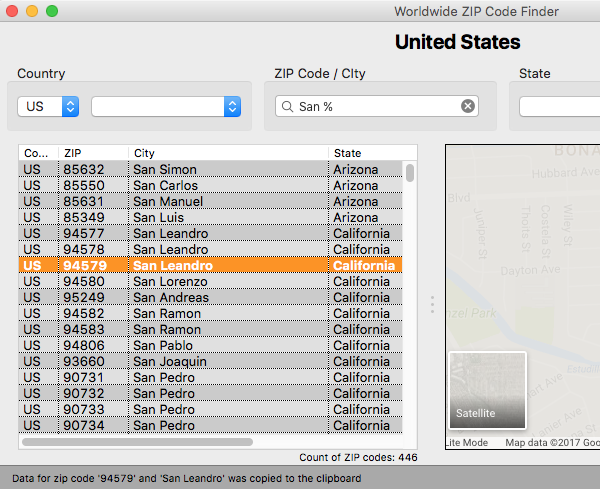
Task: Select row with ZIP 94577 San Leandro
Action: click(x=210, y=233)
